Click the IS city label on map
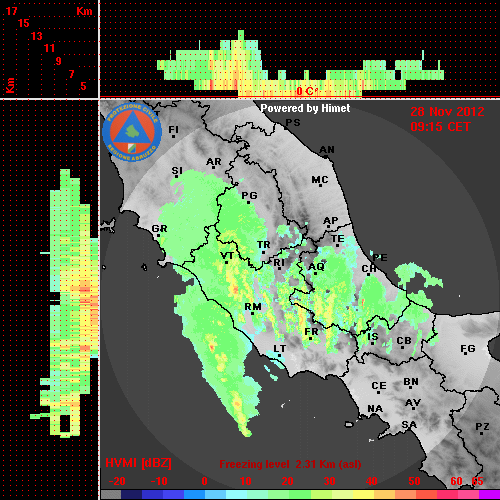 (x=372, y=337)
